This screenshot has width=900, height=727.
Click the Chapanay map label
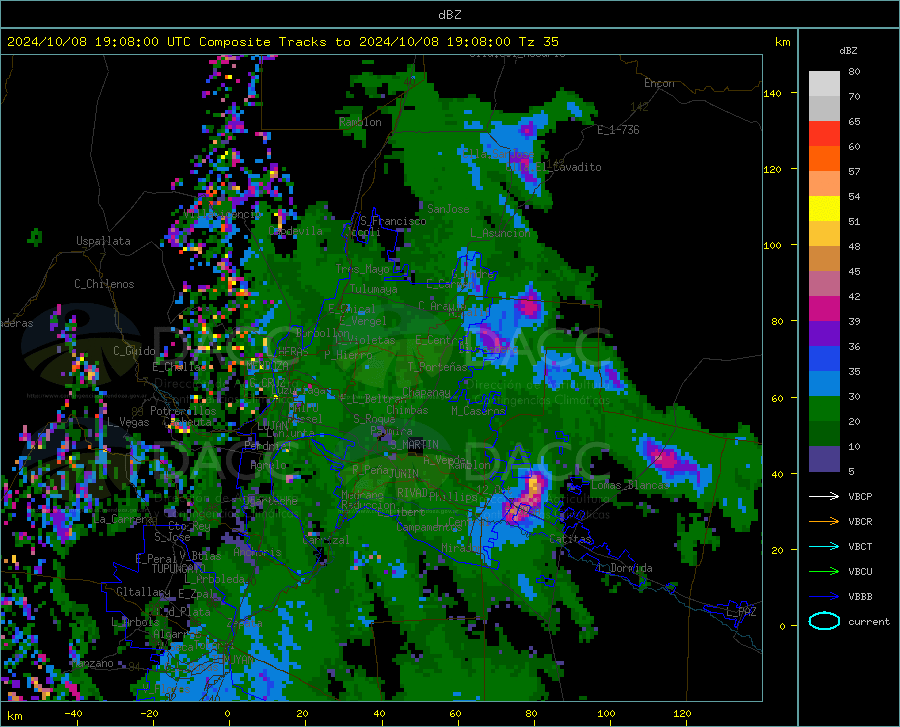[x=426, y=392]
